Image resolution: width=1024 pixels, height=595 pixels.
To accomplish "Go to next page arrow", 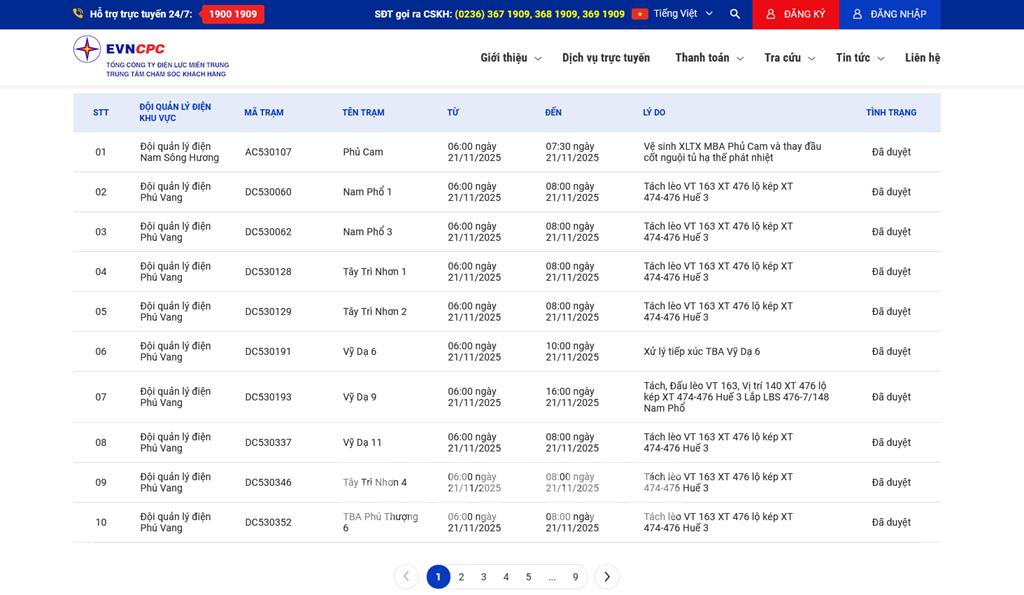I will (x=607, y=577).
